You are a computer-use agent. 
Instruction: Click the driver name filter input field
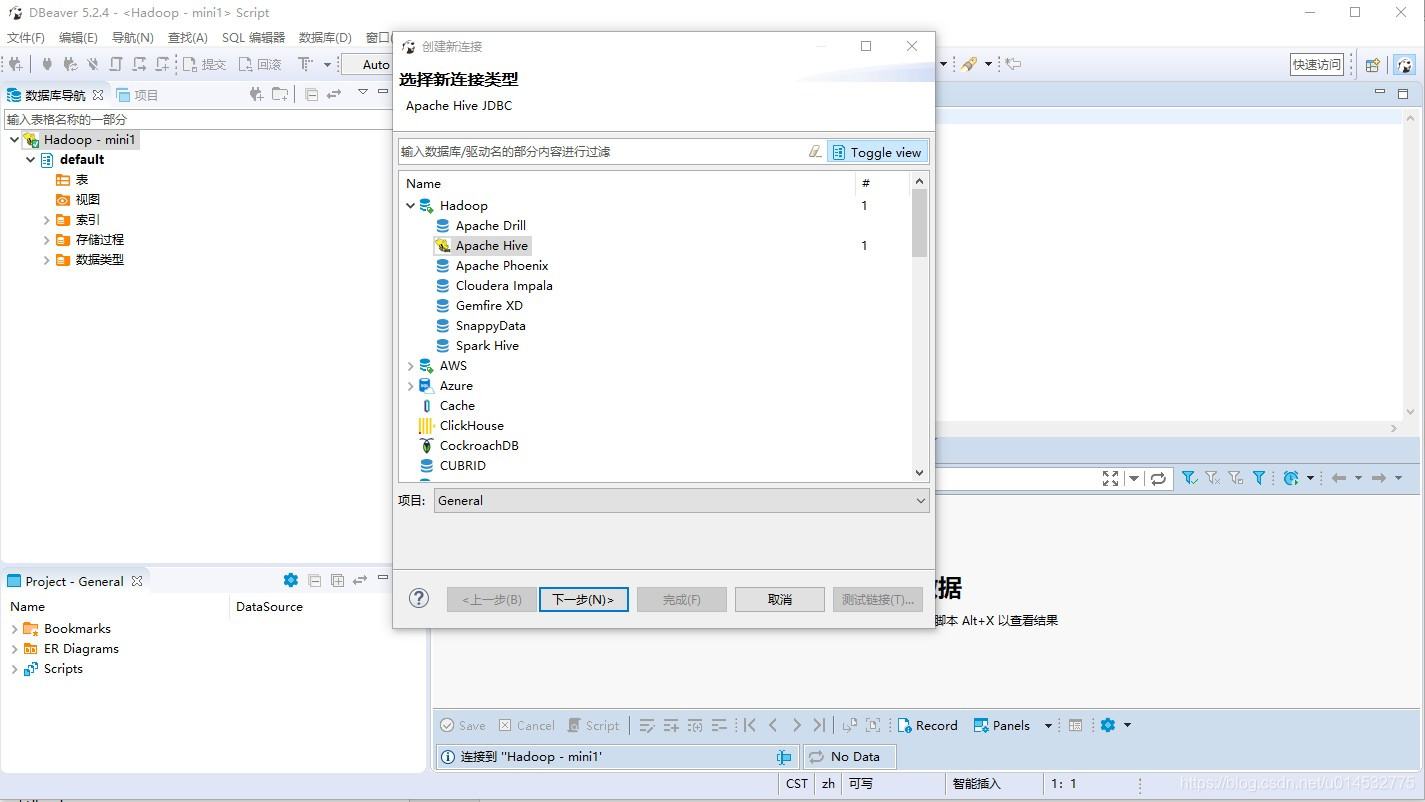point(603,152)
